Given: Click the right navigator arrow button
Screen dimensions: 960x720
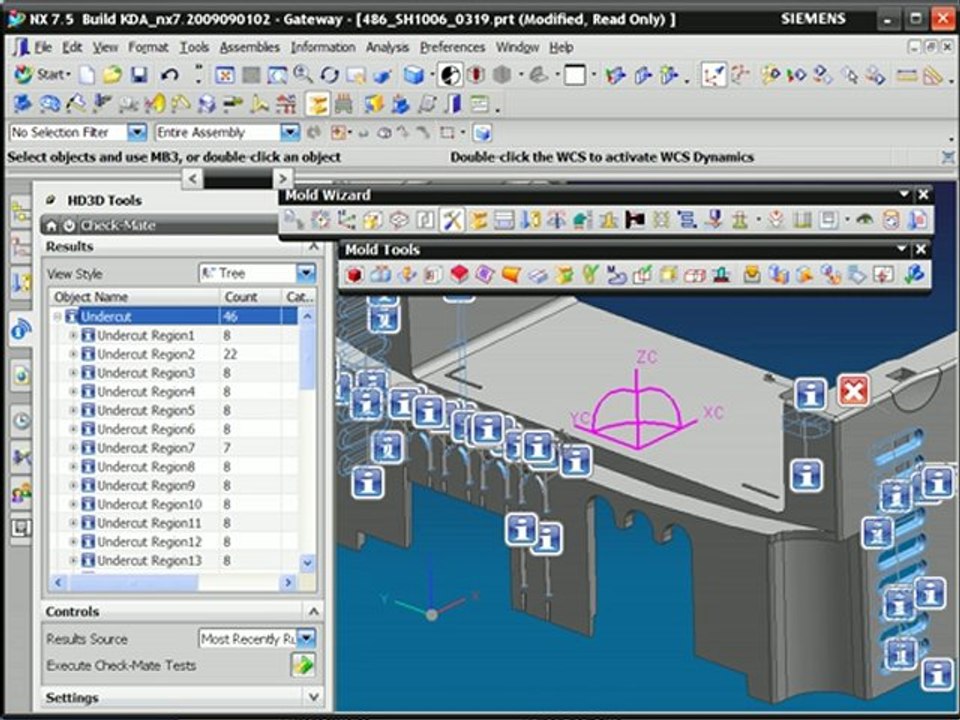Looking at the screenshot, I should tap(282, 179).
